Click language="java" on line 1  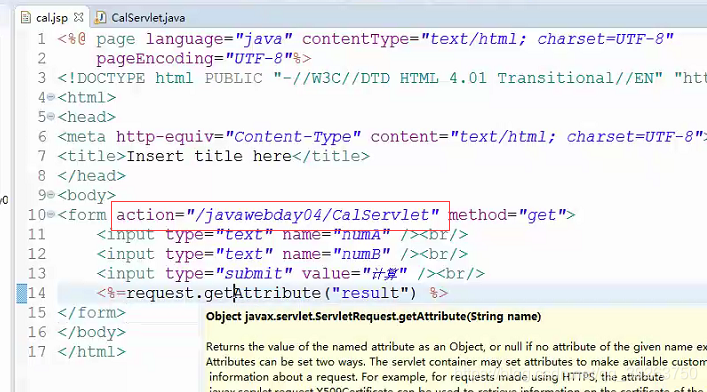[x=219, y=39]
